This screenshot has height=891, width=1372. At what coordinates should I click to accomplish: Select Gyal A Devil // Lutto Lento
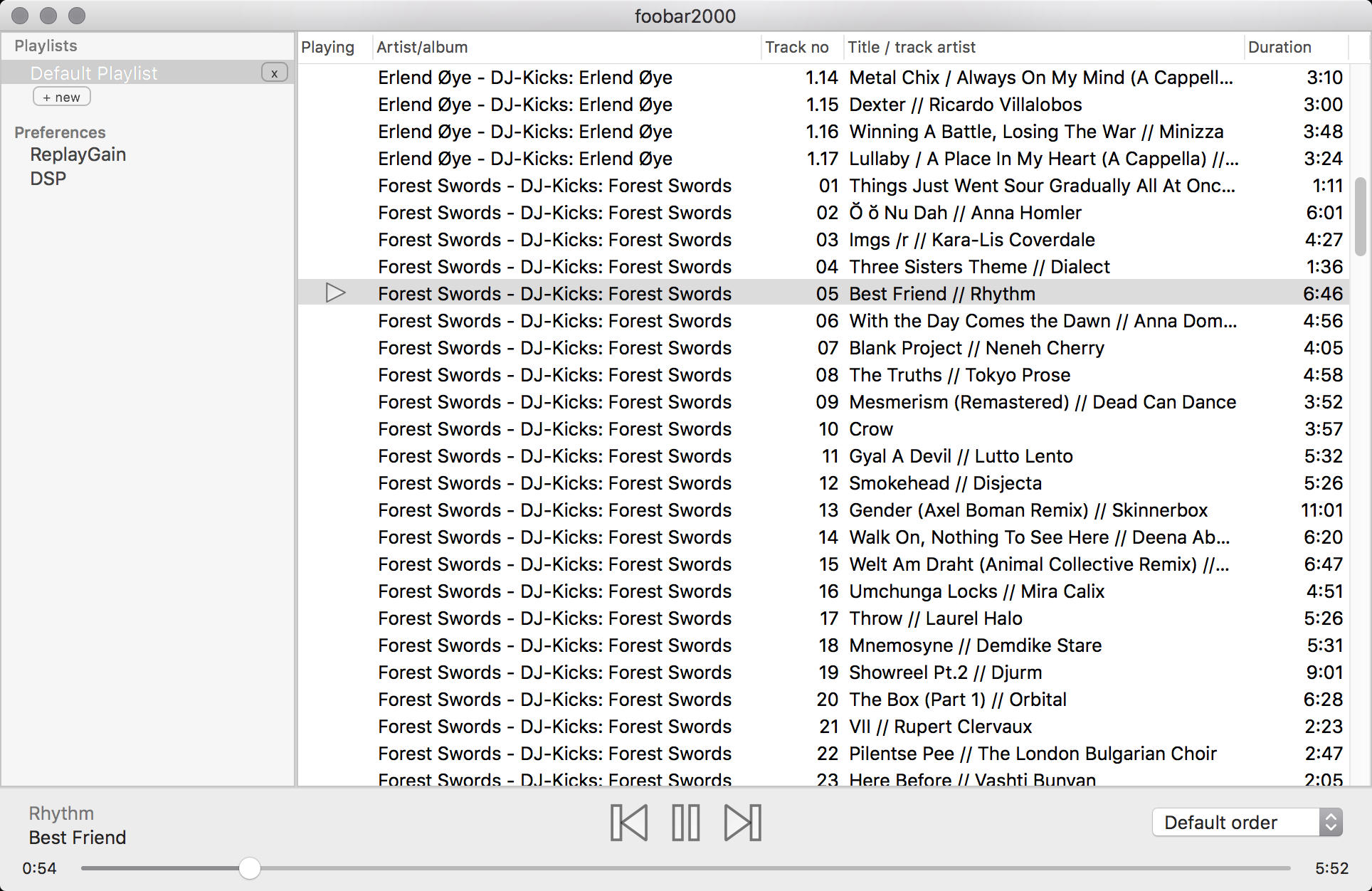(823, 455)
